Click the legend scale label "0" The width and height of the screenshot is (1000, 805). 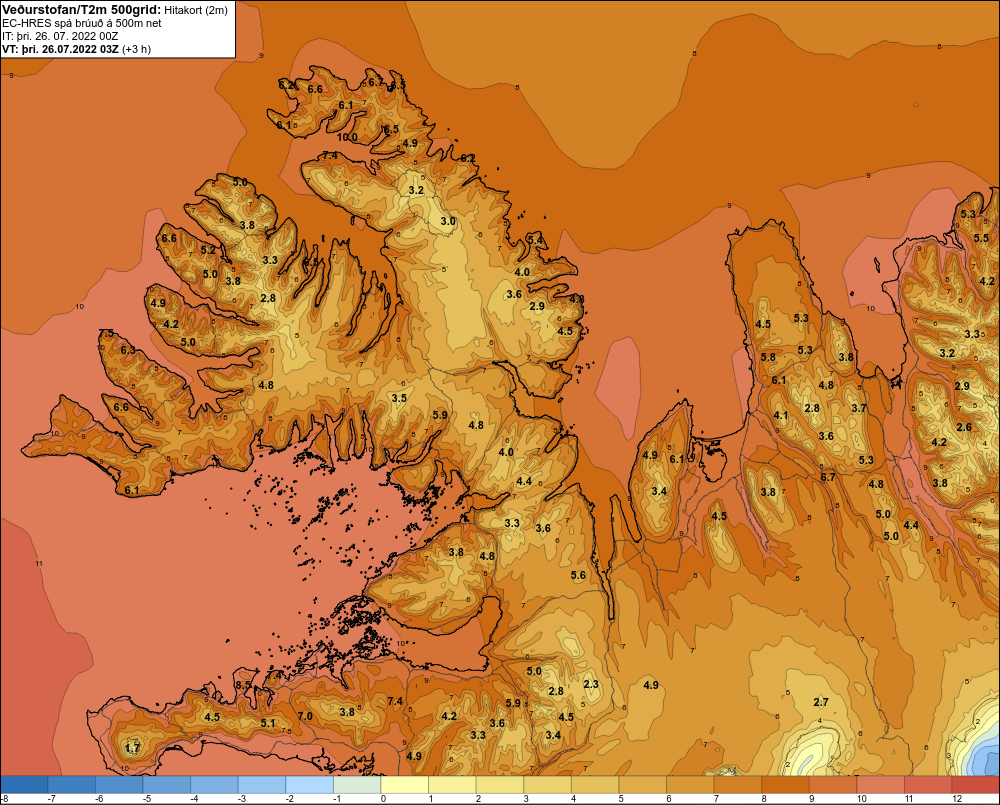pos(383,799)
